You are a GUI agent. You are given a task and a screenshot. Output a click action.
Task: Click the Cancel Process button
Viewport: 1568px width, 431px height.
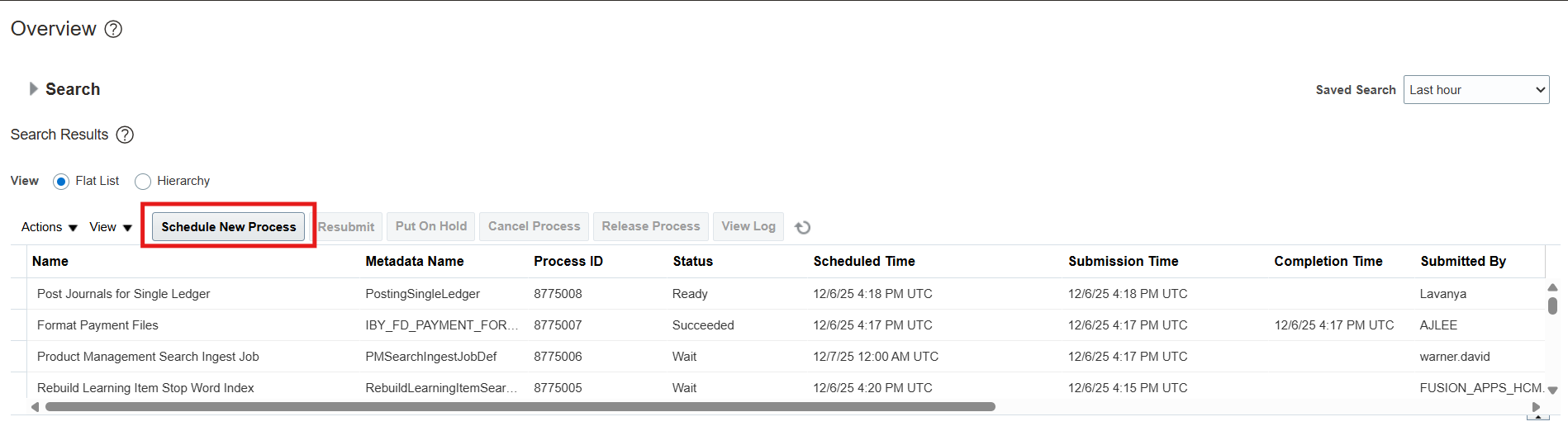(x=534, y=226)
